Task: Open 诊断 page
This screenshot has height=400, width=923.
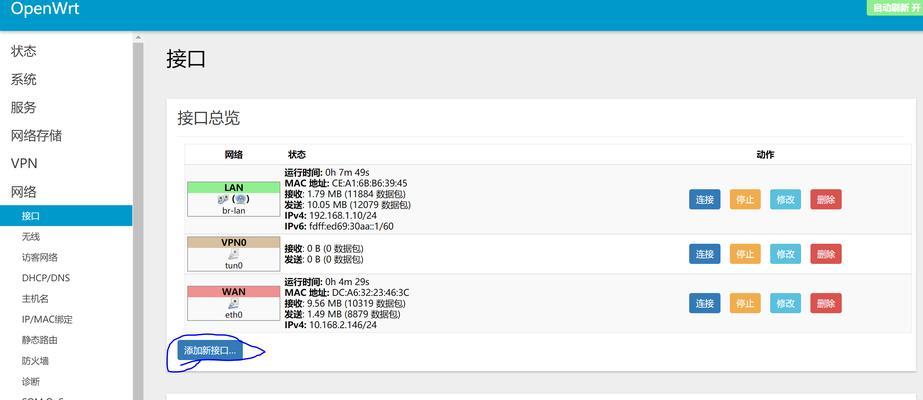Action: click(x=31, y=381)
